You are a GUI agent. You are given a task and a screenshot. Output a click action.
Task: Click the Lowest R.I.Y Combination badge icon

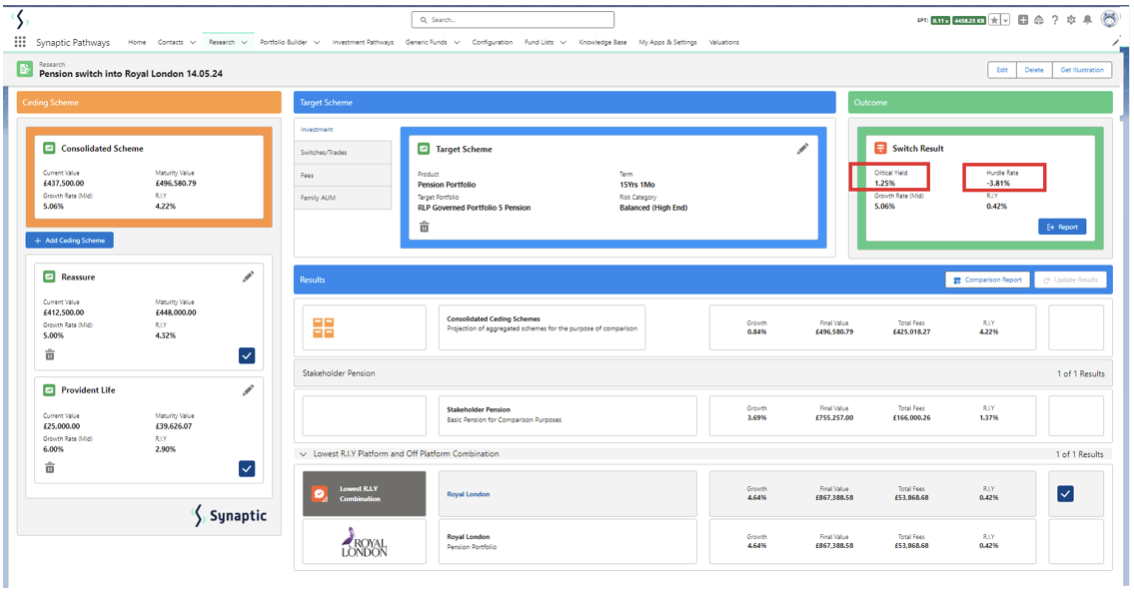click(x=319, y=494)
